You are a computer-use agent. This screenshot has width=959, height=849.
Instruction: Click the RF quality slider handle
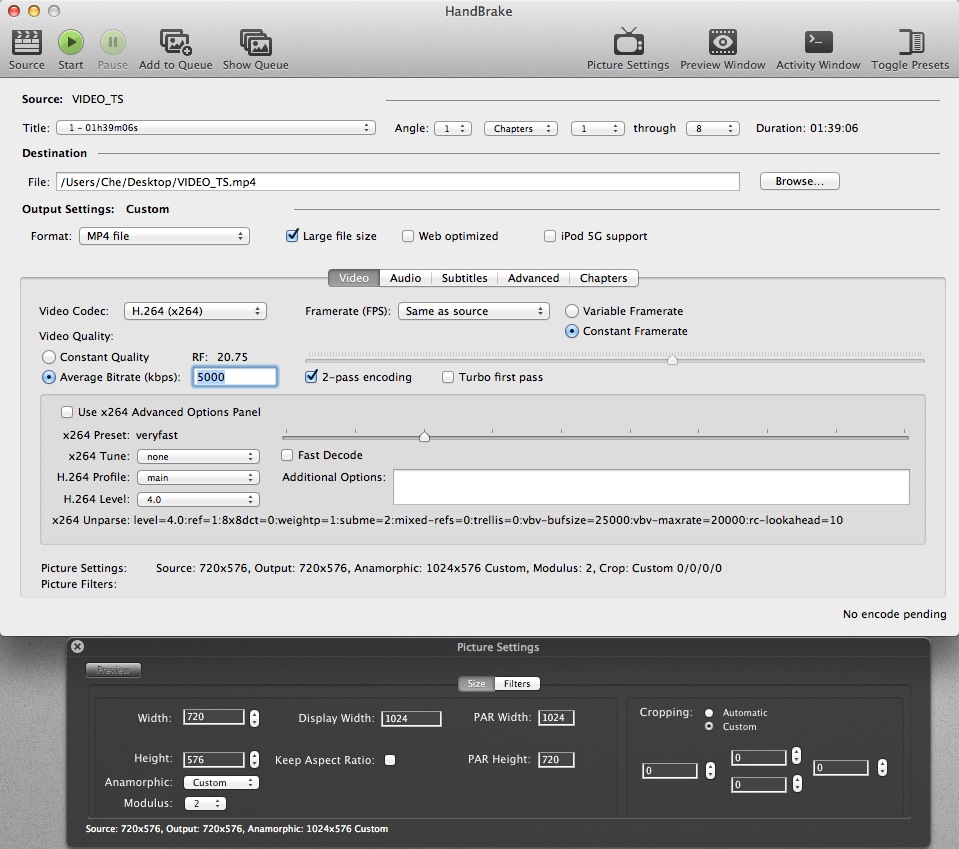point(672,359)
